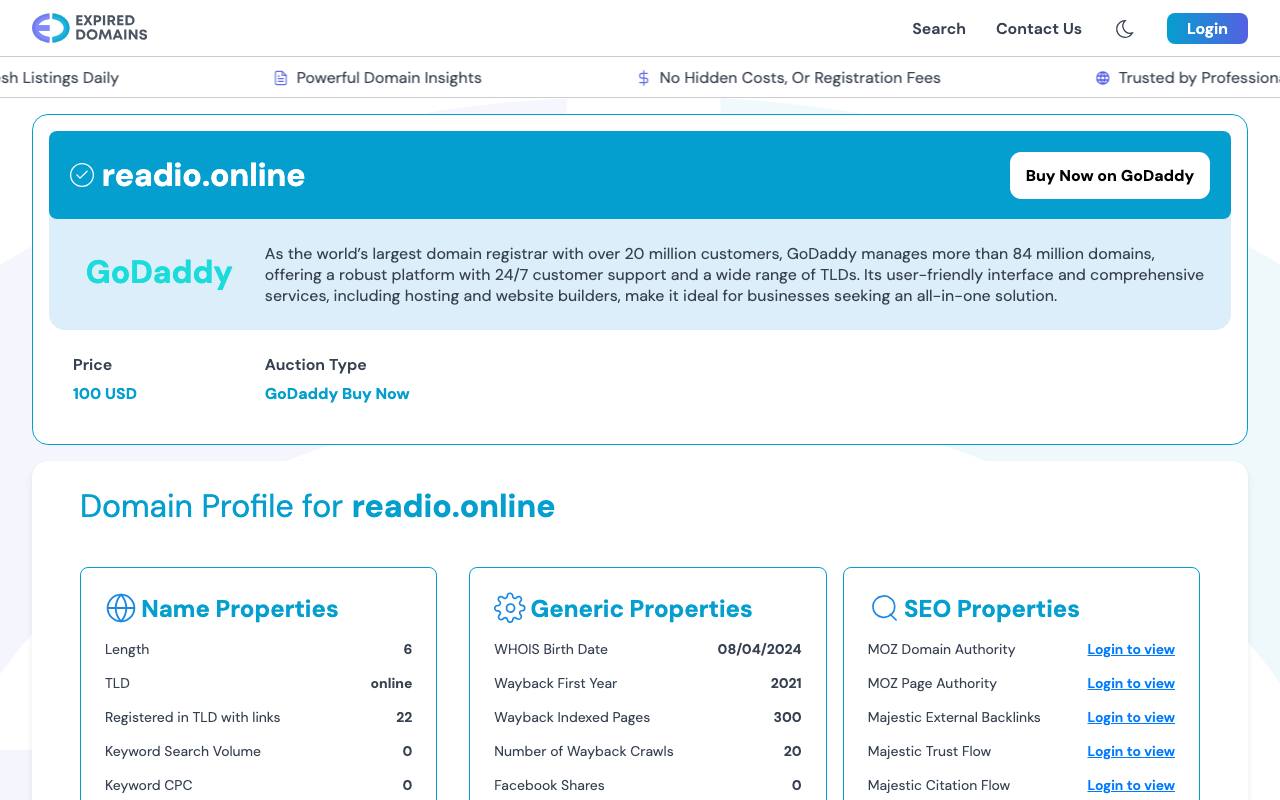Click the GoDaddy registrar description paragraph
The height and width of the screenshot is (800, 1280).
pos(734,275)
